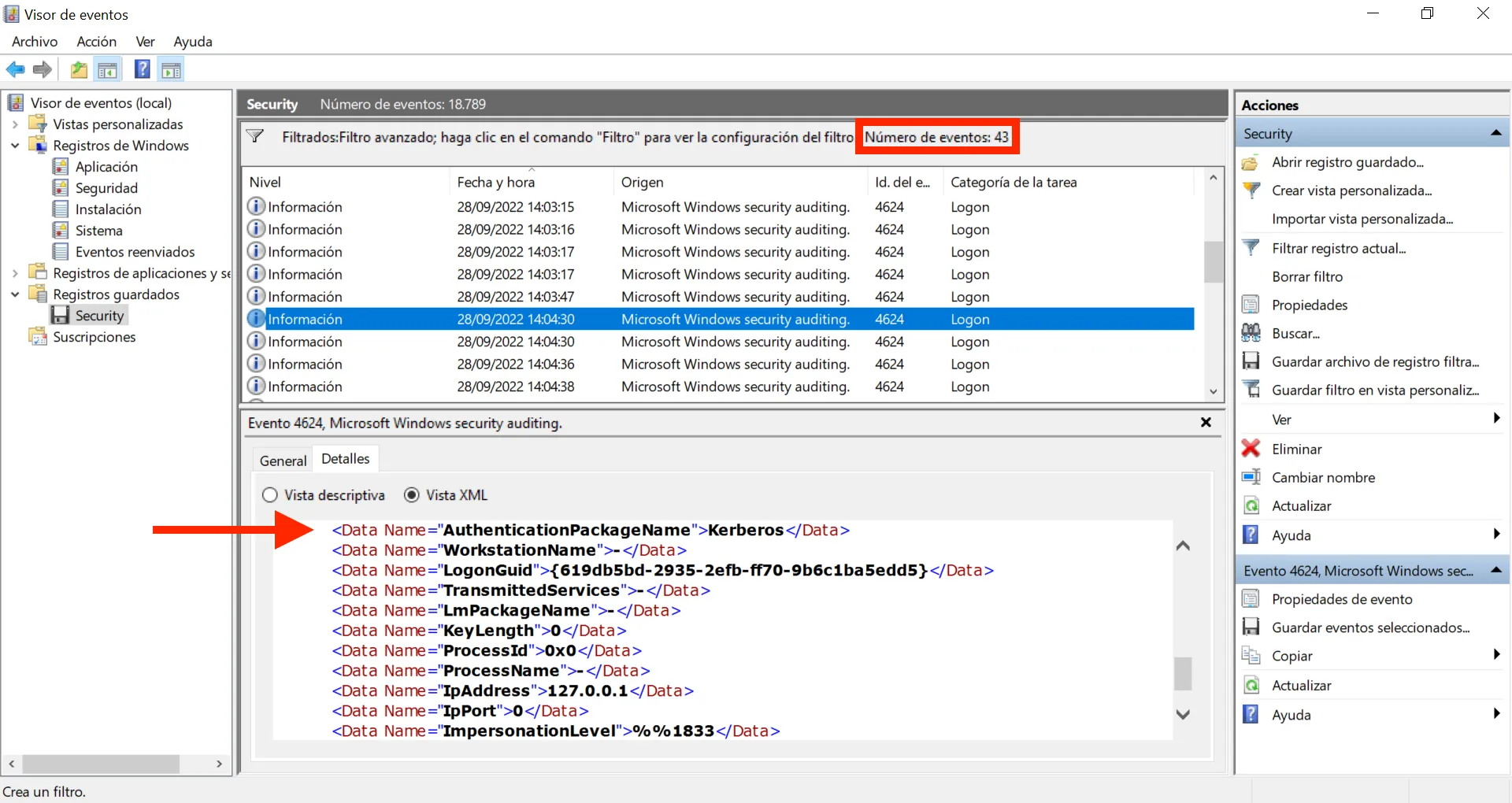The height and width of the screenshot is (803, 1512).
Task: Sort by Nivel column header
Action: click(x=346, y=182)
